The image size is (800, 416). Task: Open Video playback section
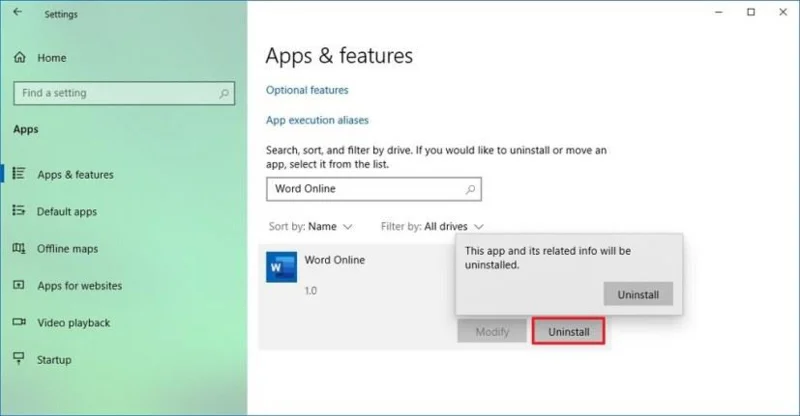pyautogui.click(x=73, y=323)
